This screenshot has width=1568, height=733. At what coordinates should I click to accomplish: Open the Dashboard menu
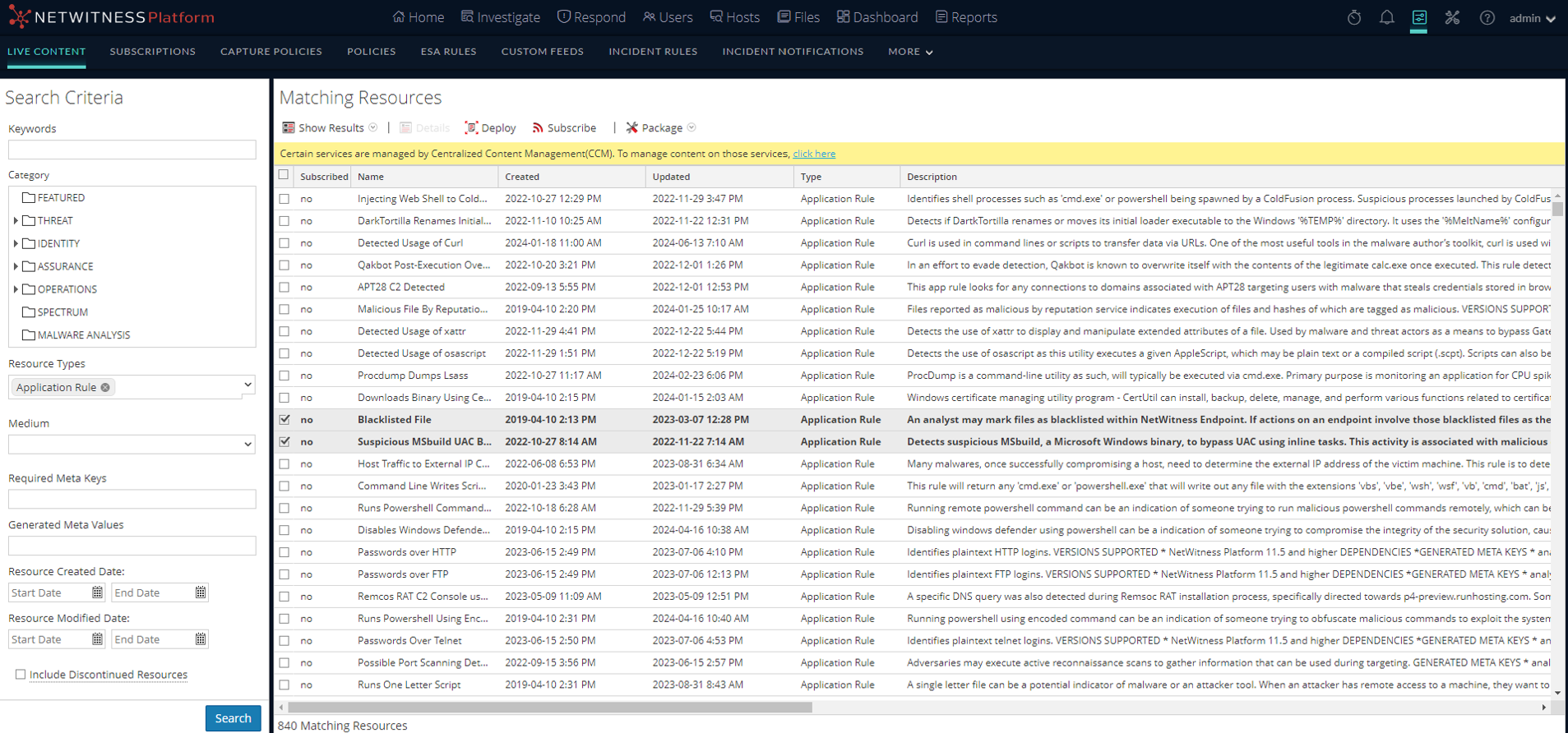pyautogui.click(x=877, y=17)
